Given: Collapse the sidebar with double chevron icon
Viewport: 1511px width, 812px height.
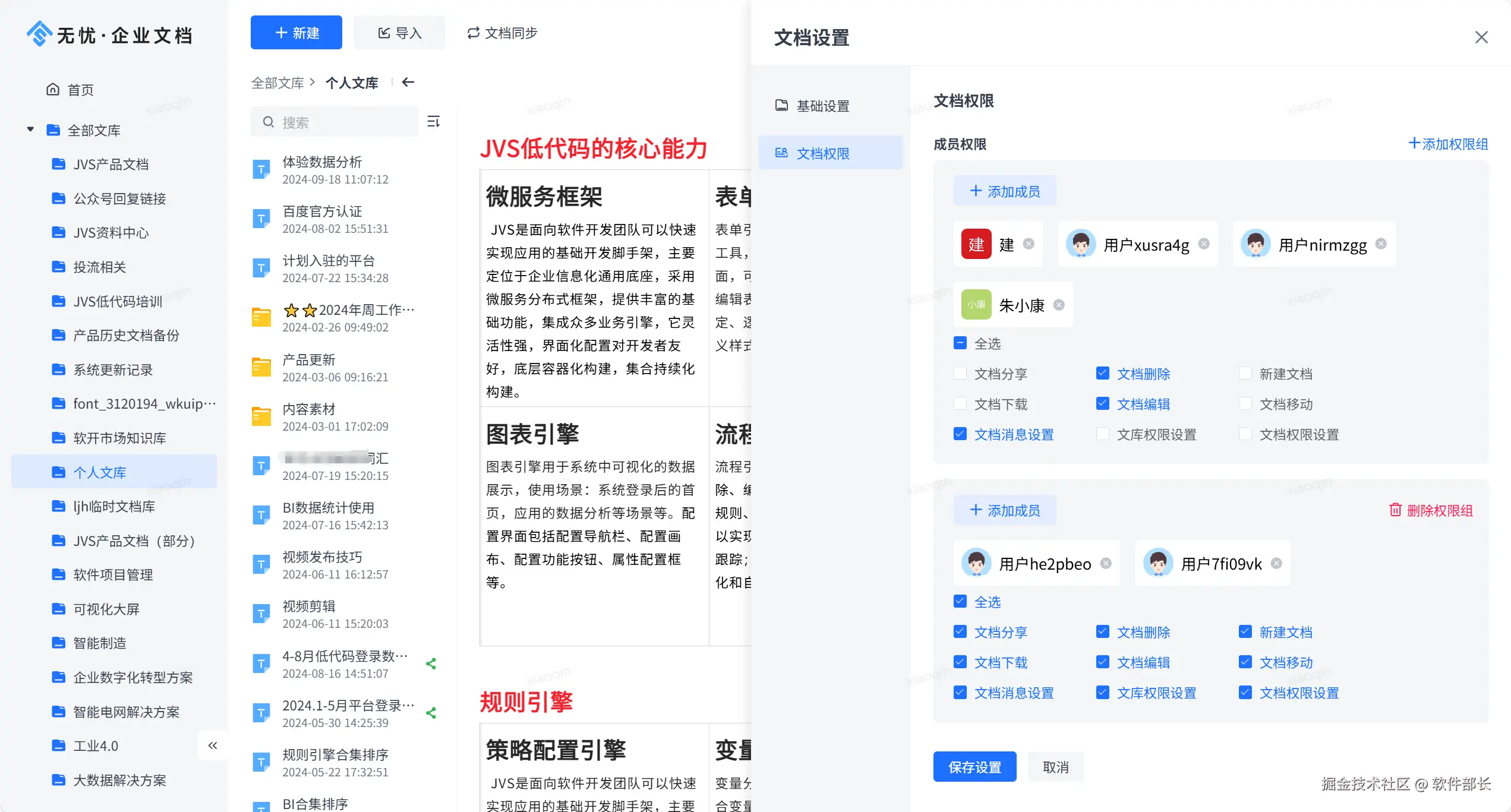Looking at the screenshot, I should [213, 745].
